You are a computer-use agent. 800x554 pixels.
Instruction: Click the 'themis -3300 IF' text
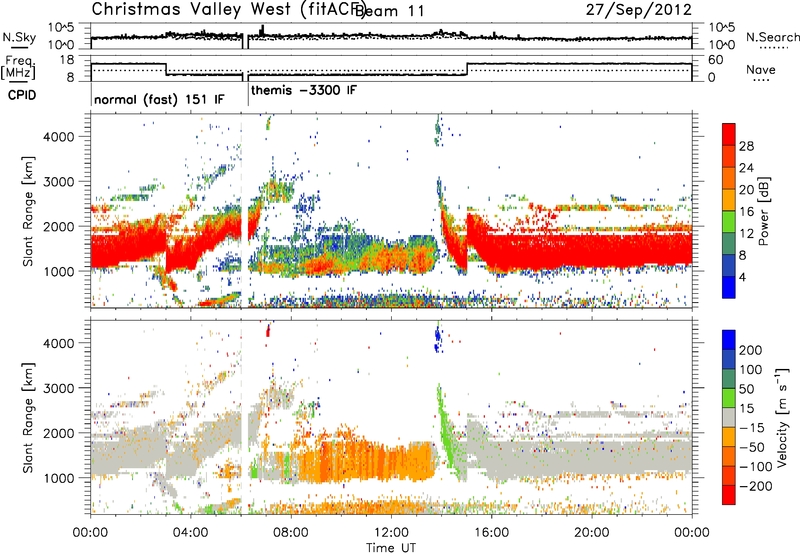(304, 91)
